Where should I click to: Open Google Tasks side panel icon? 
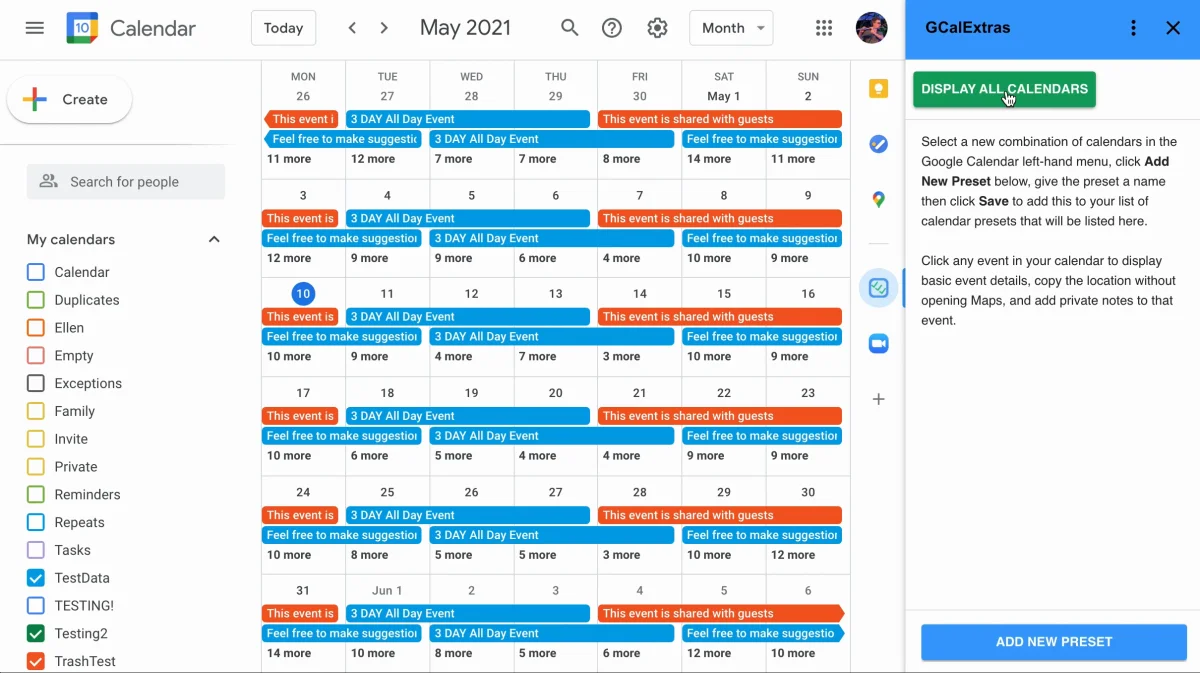click(x=878, y=144)
